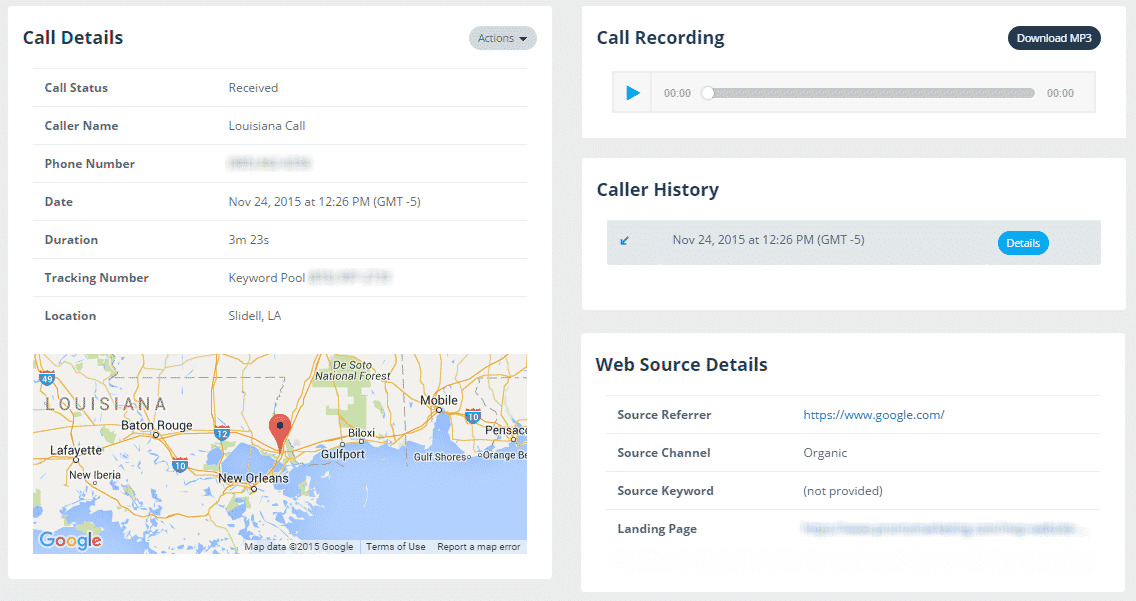Open the Actions dropdown menu

pyautogui.click(x=502, y=38)
